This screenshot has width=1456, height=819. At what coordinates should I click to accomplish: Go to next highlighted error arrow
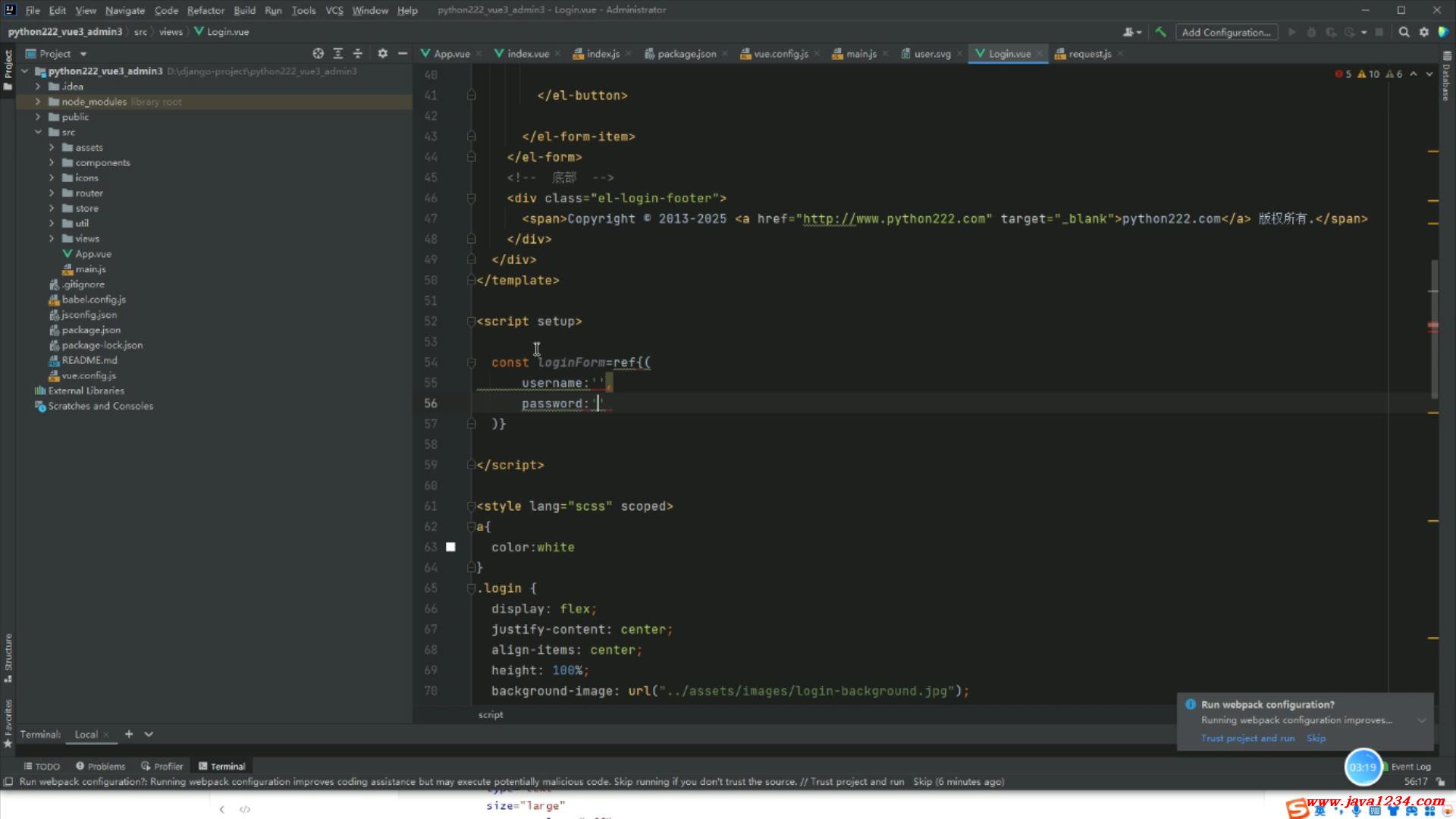(x=1429, y=74)
